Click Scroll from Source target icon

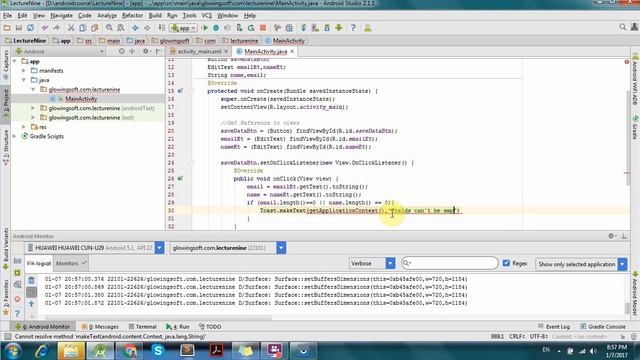coord(122,51)
